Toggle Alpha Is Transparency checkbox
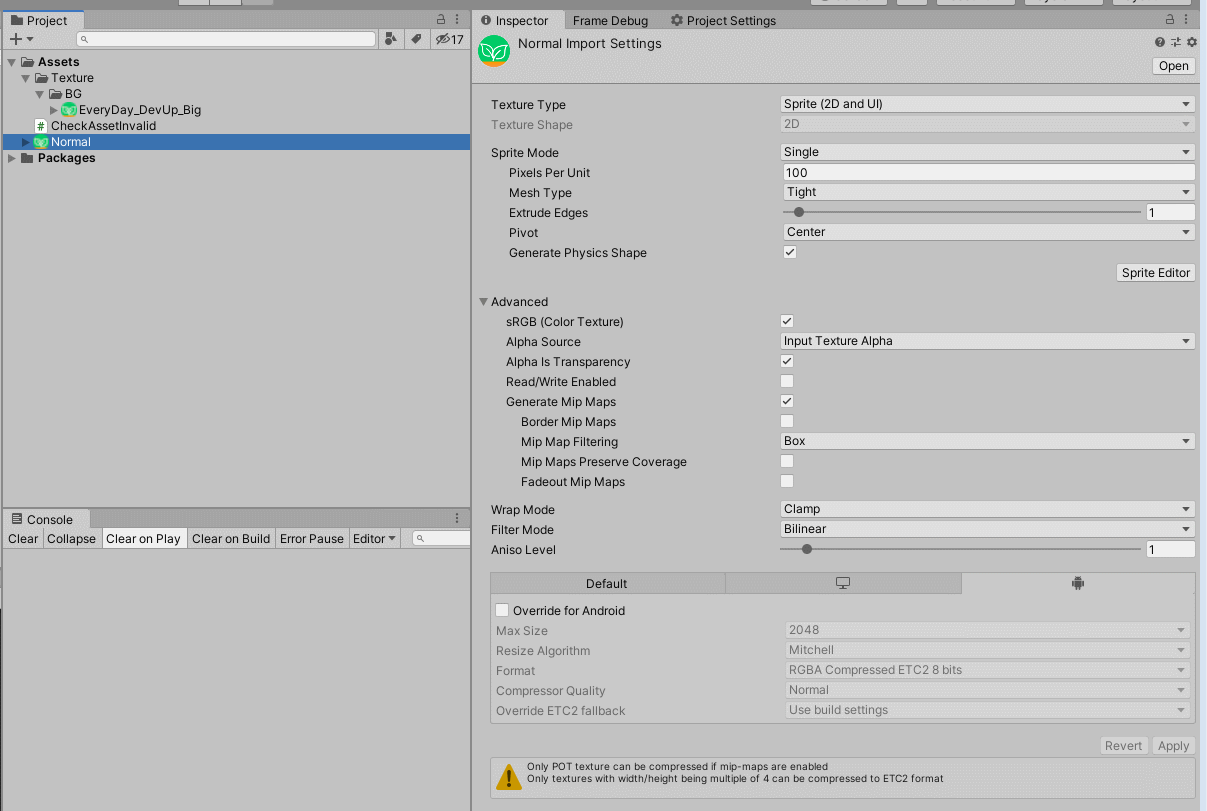This screenshot has width=1207, height=811. [787, 361]
